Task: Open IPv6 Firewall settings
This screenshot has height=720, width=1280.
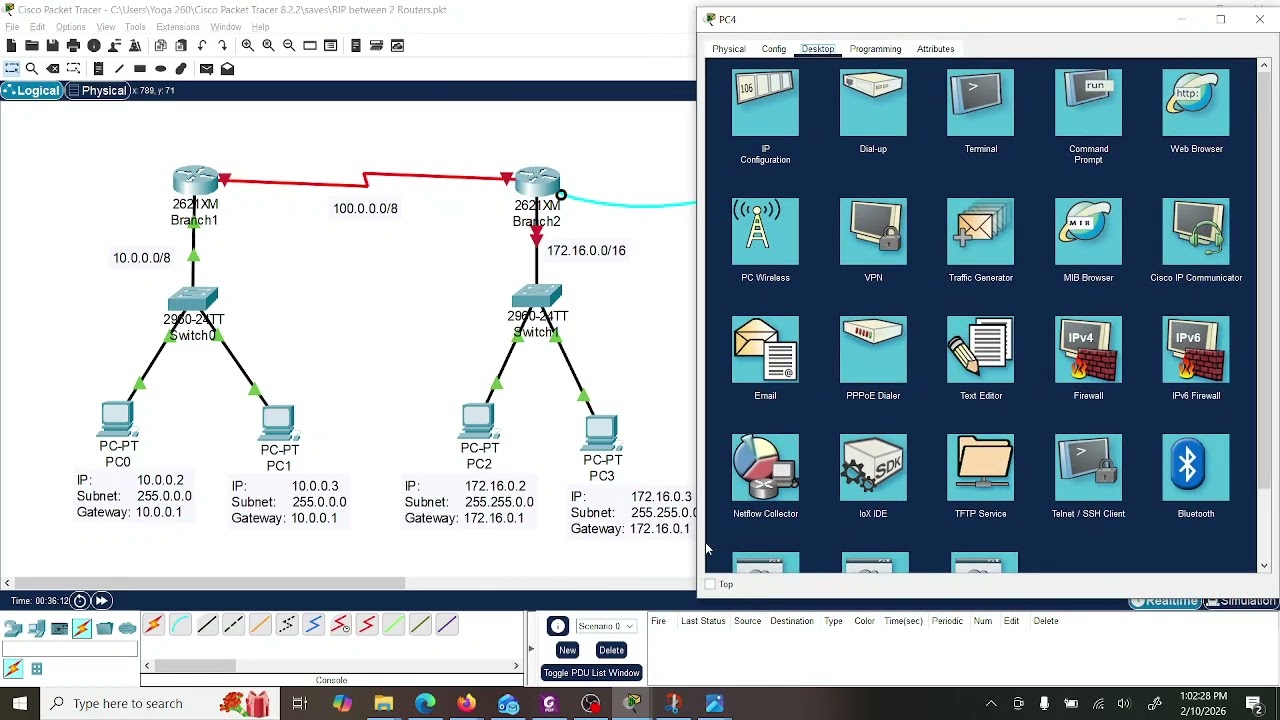Action: click(x=1196, y=349)
